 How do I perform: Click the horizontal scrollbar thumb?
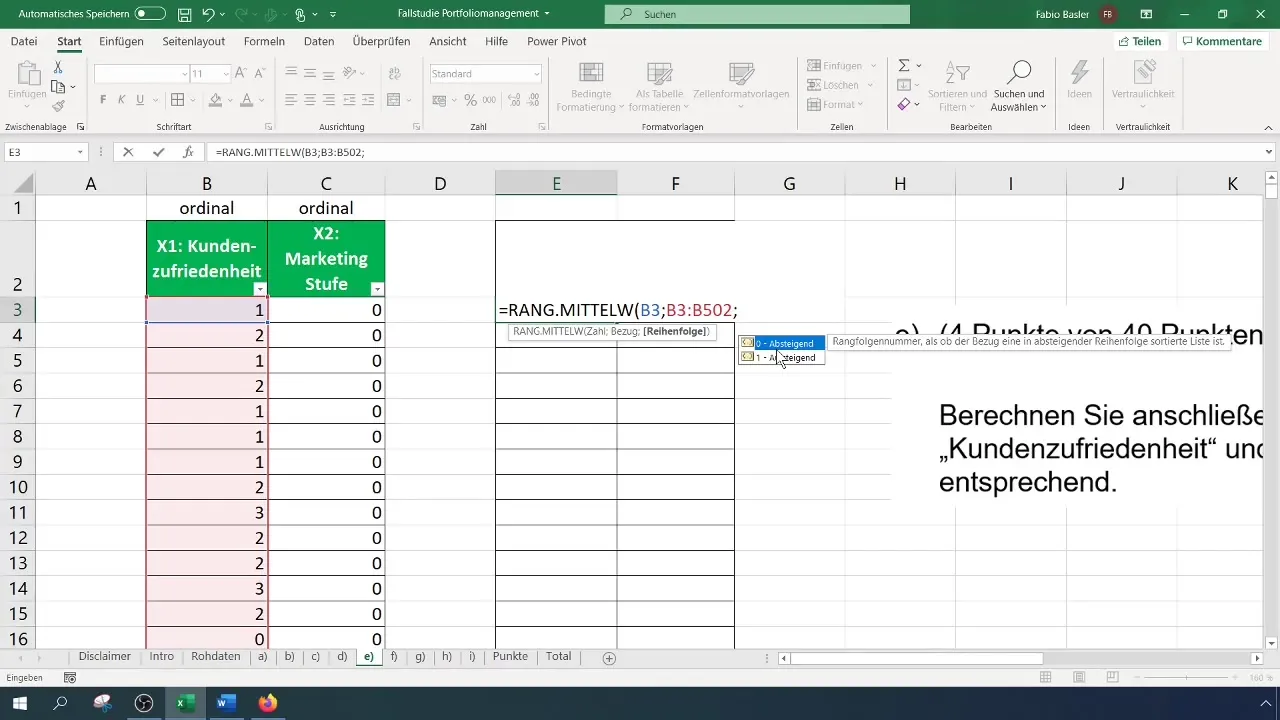point(916,658)
